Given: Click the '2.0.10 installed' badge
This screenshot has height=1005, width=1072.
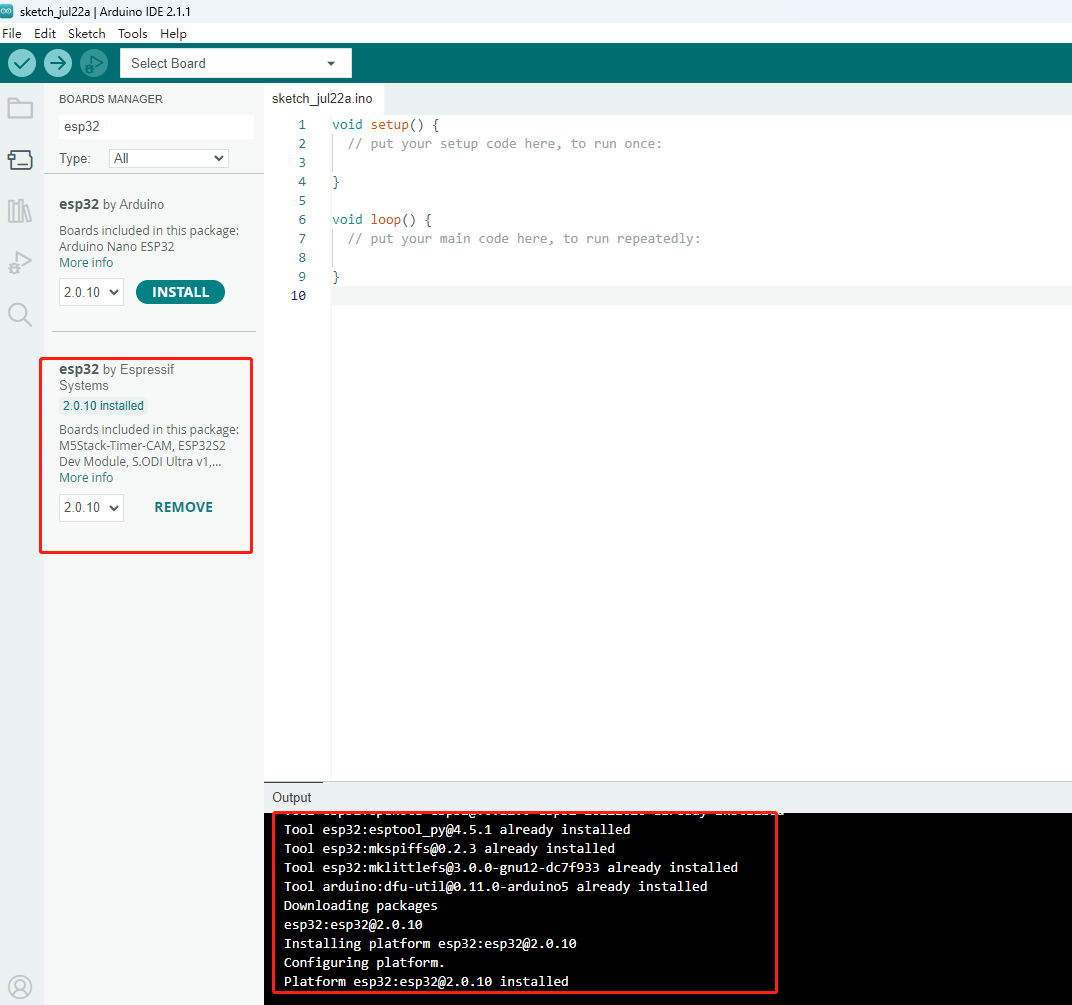Looking at the screenshot, I should coord(103,406).
